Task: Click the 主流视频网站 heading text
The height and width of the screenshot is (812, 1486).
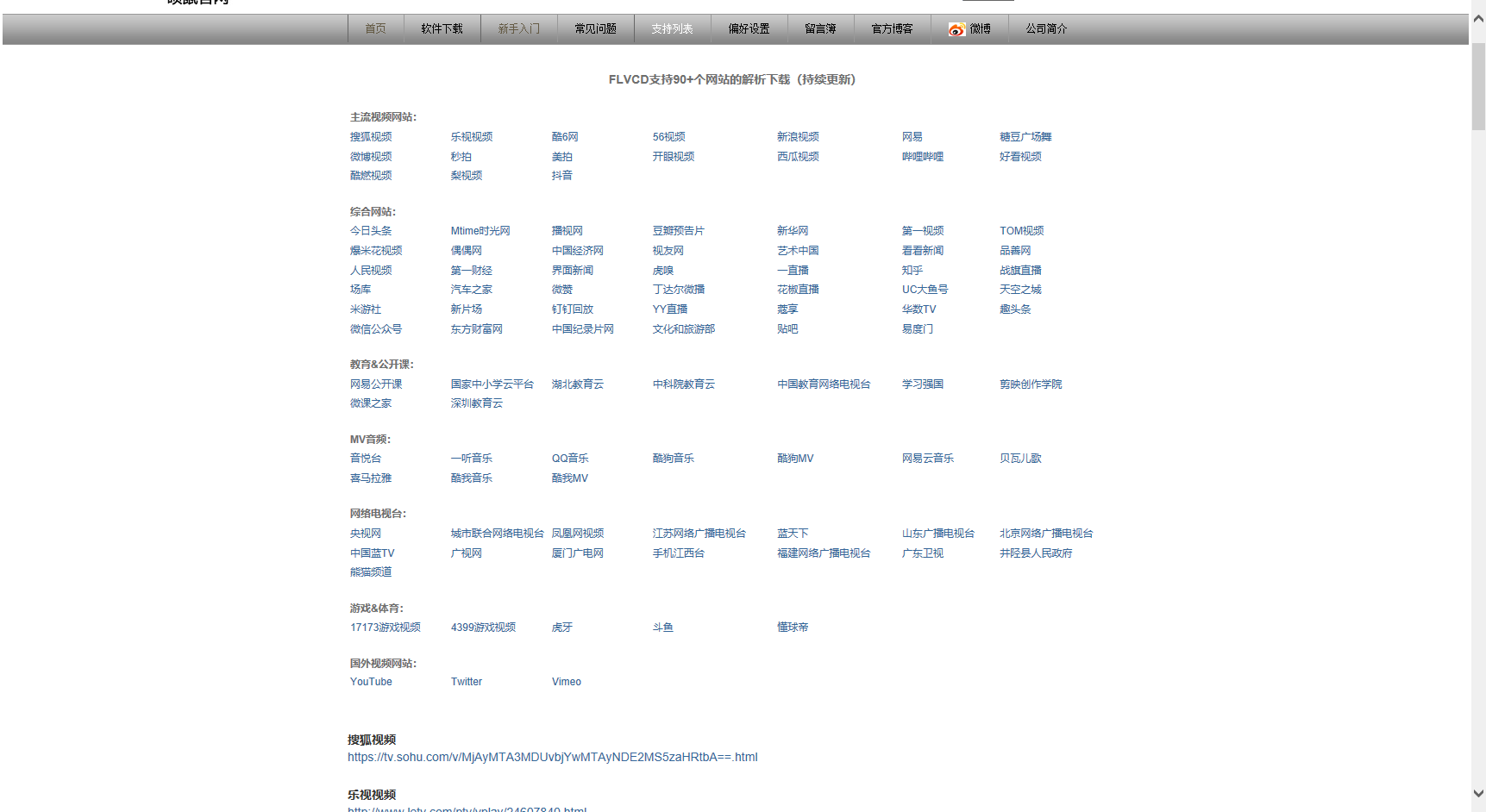Action: tap(383, 117)
